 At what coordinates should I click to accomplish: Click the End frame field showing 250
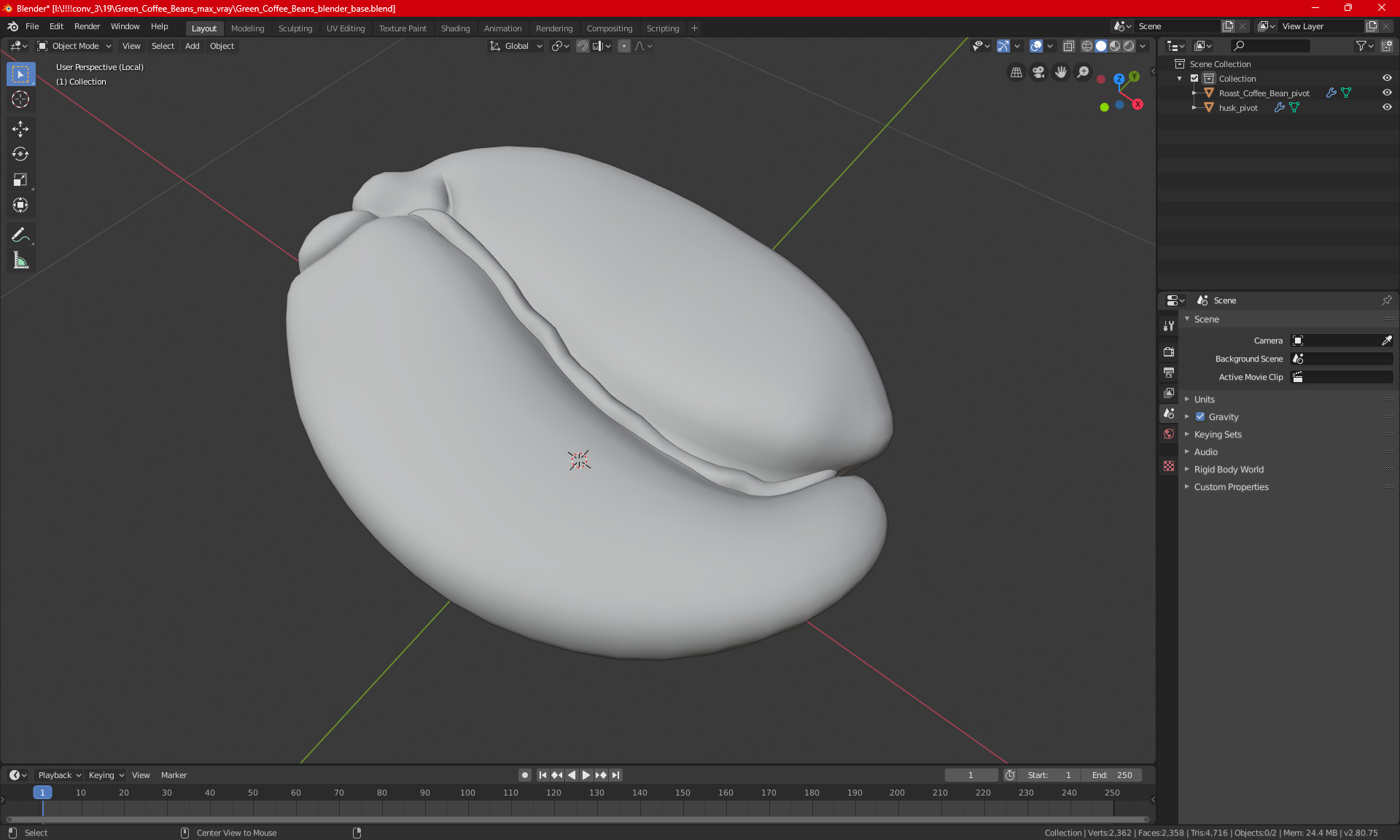[1112, 775]
